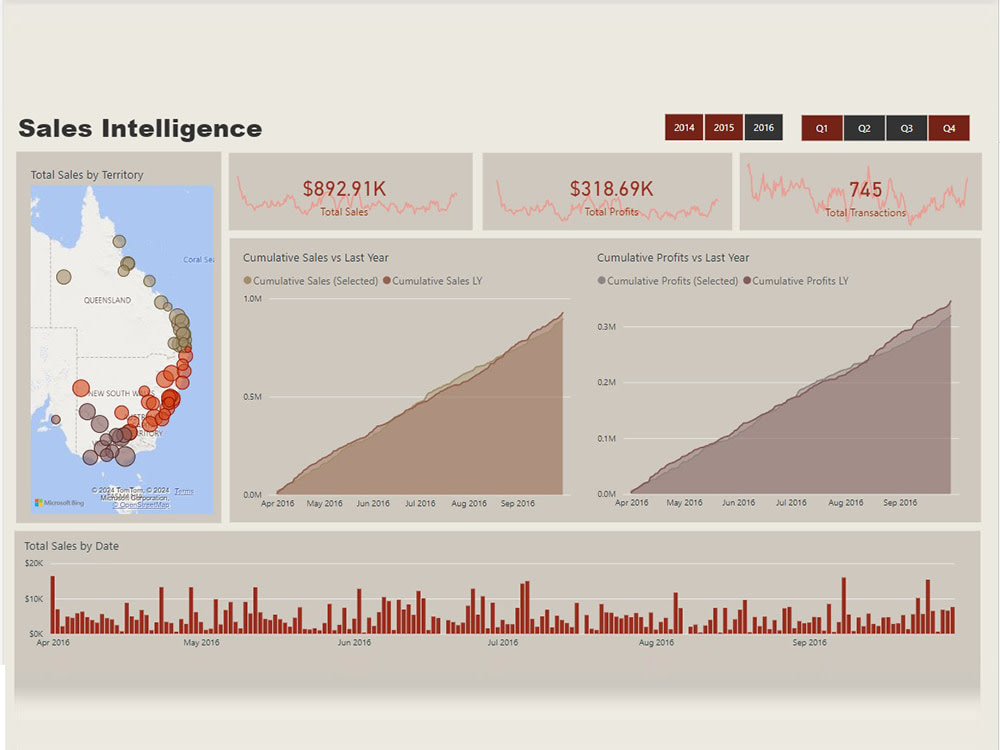Click the Cumulative Sales LY legend marker
This screenshot has width=1000, height=750.
386,281
